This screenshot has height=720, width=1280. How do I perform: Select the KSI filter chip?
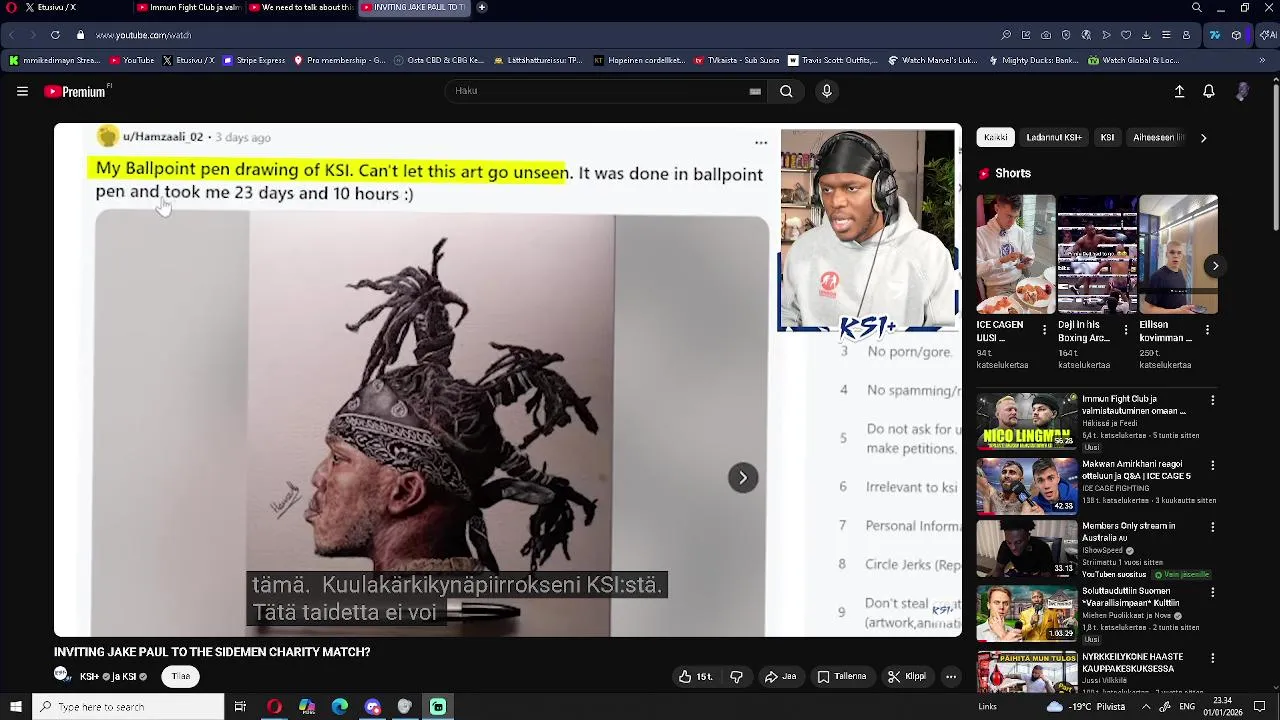pyautogui.click(x=1107, y=138)
